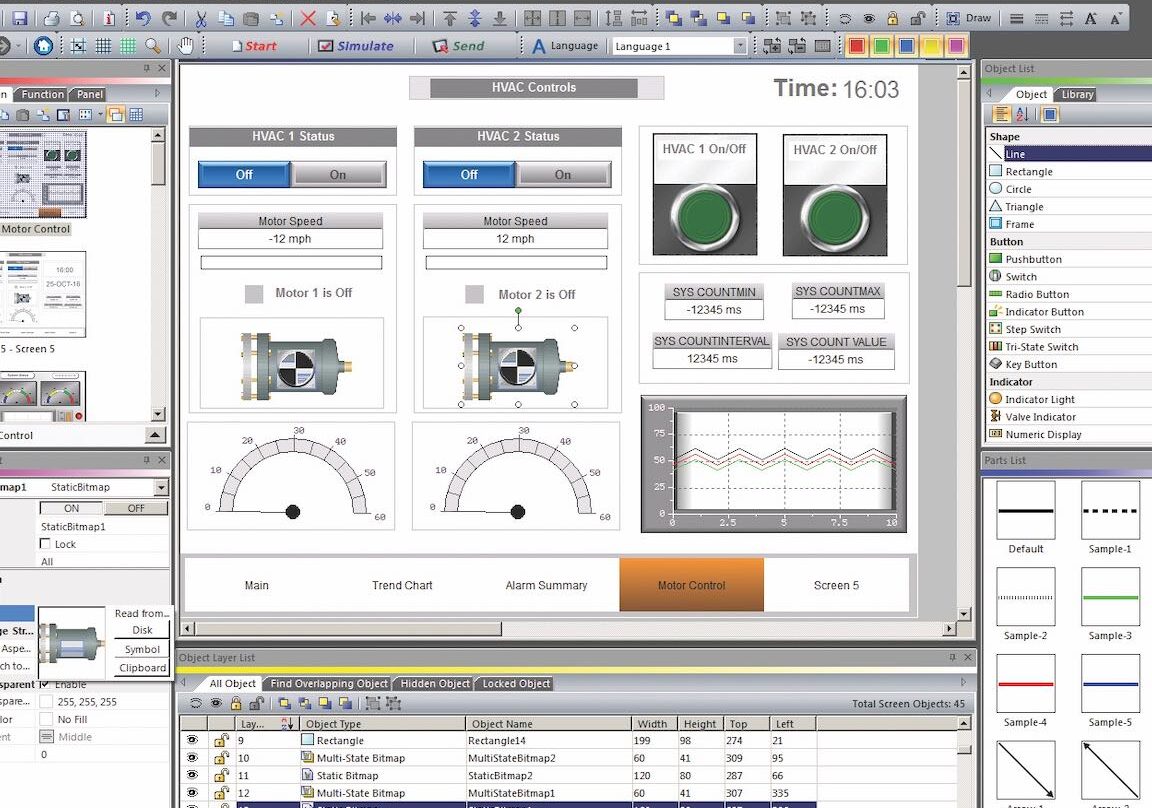This screenshot has height=808, width=1152.
Task: Select the Cut scissors icon
Action: click(x=201, y=18)
